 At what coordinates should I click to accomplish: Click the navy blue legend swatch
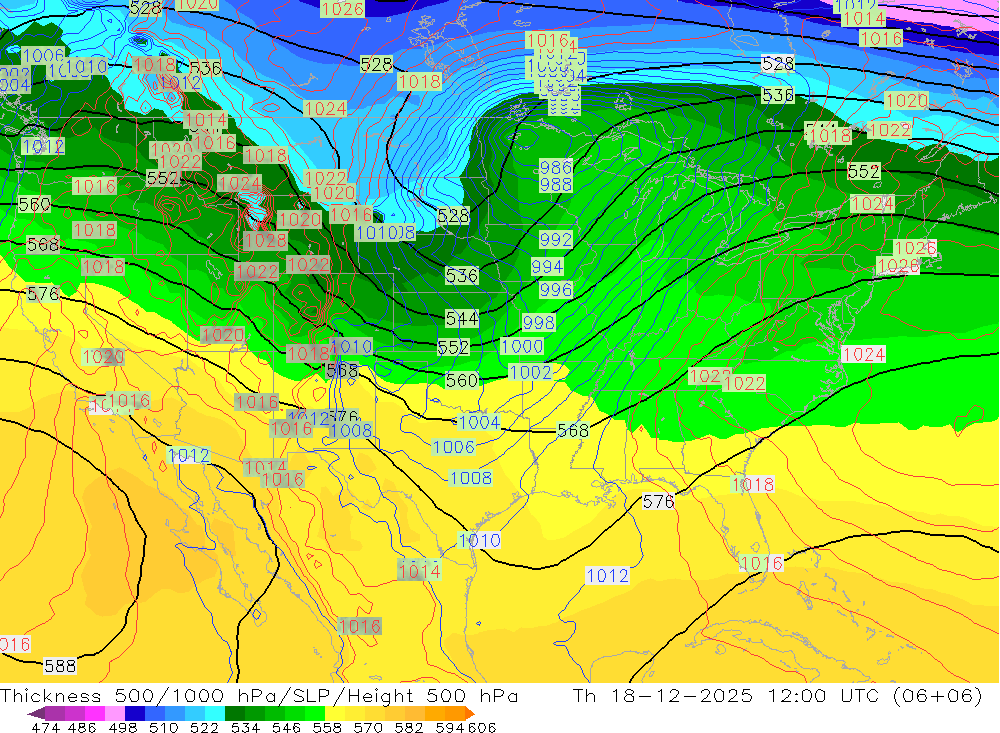click(133, 713)
